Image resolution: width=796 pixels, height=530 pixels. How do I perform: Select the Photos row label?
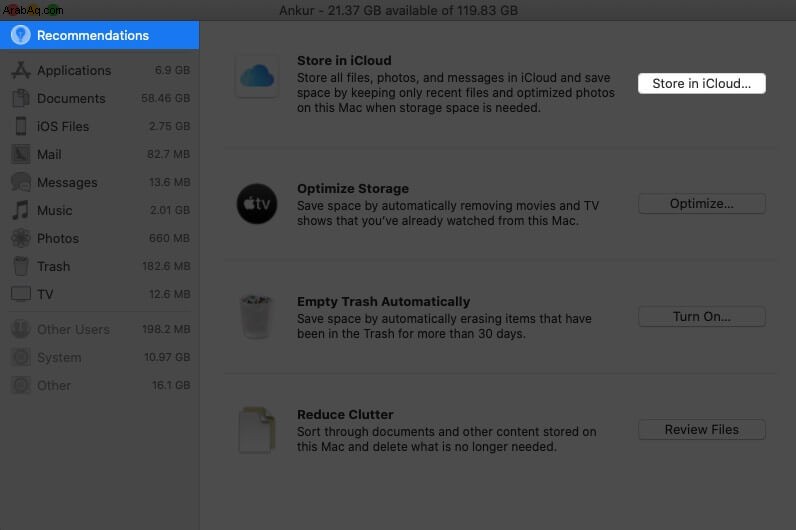[58, 238]
